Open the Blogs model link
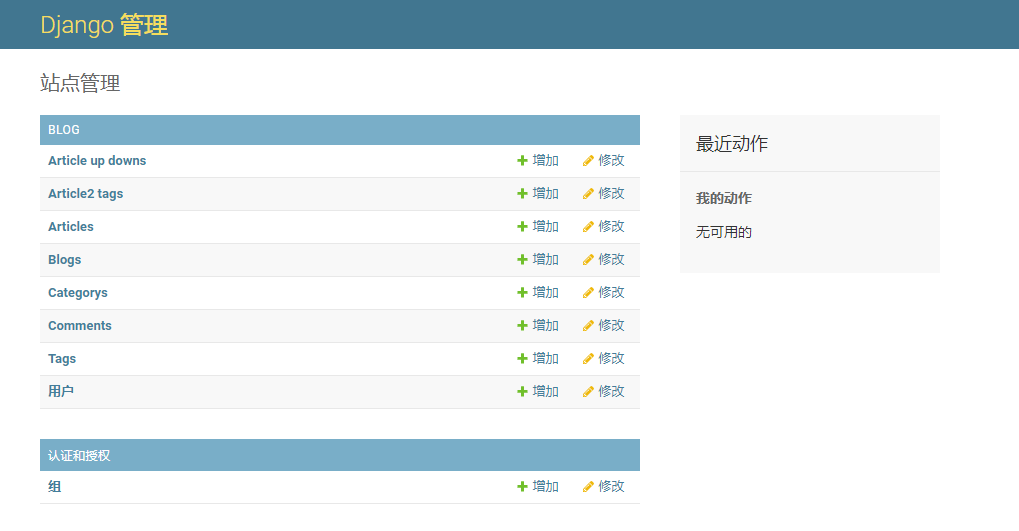 click(64, 259)
